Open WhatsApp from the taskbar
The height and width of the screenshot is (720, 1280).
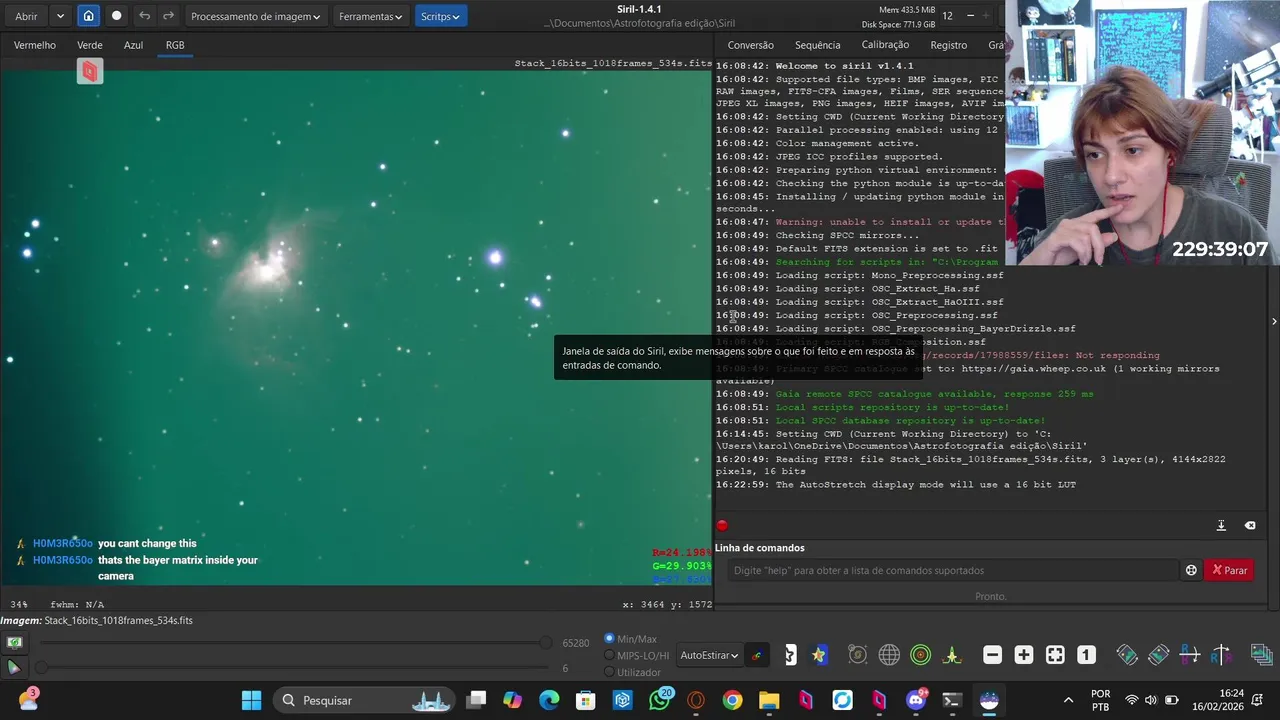pos(659,700)
